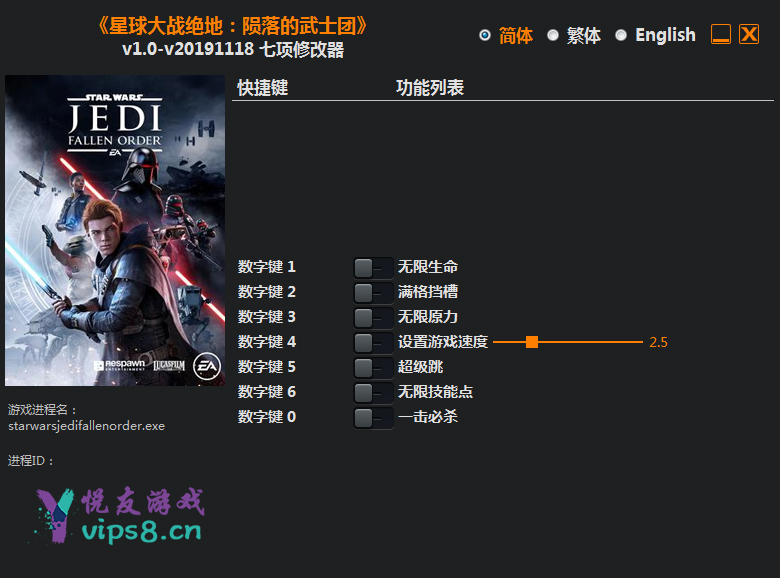Enable the 超级跳 toggle
This screenshot has width=780, height=578.
373,368
